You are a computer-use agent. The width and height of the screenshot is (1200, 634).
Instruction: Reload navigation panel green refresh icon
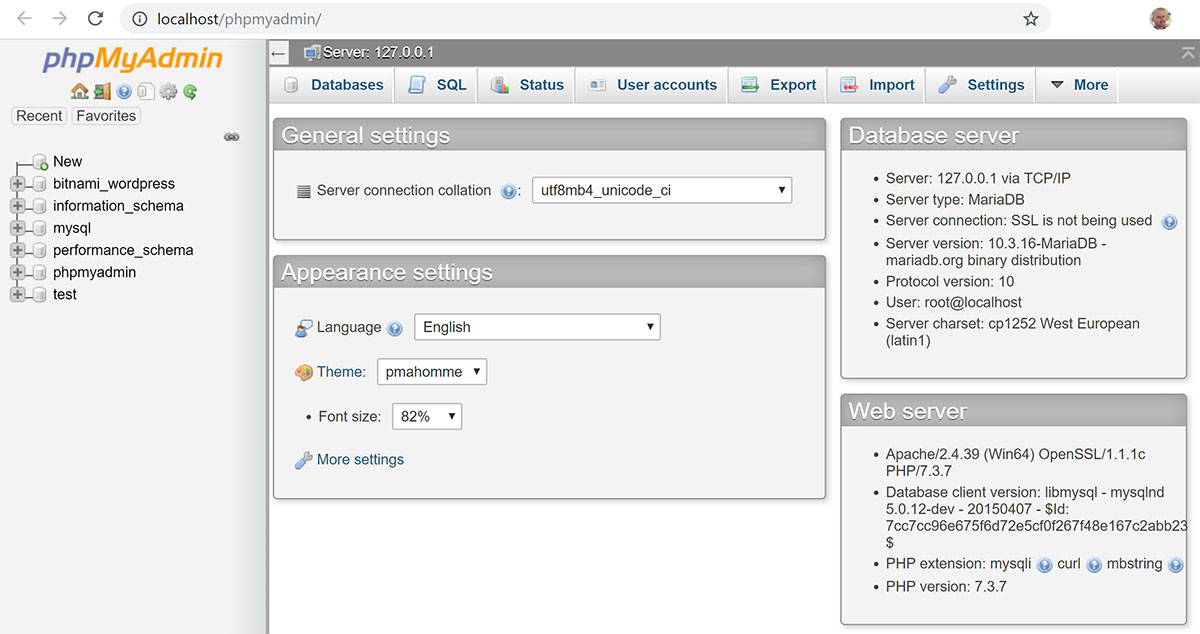point(190,91)
